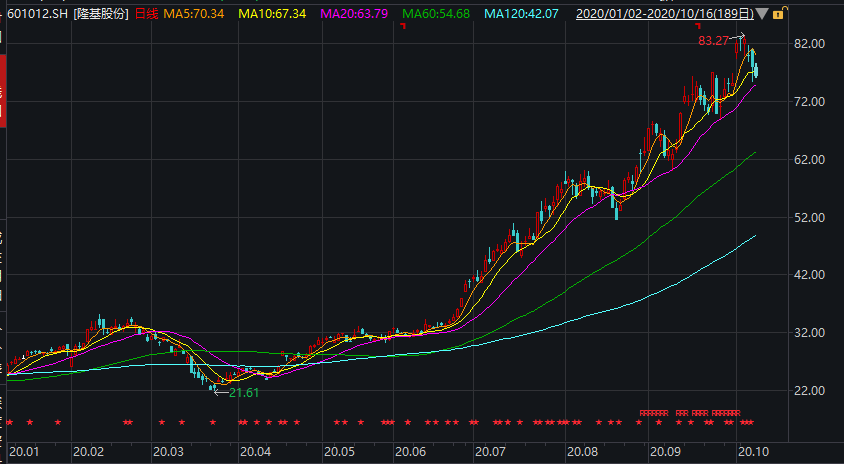Screen dimensions: 844x464
Task: Select the 日线 period label
Action: coord(146,15)
